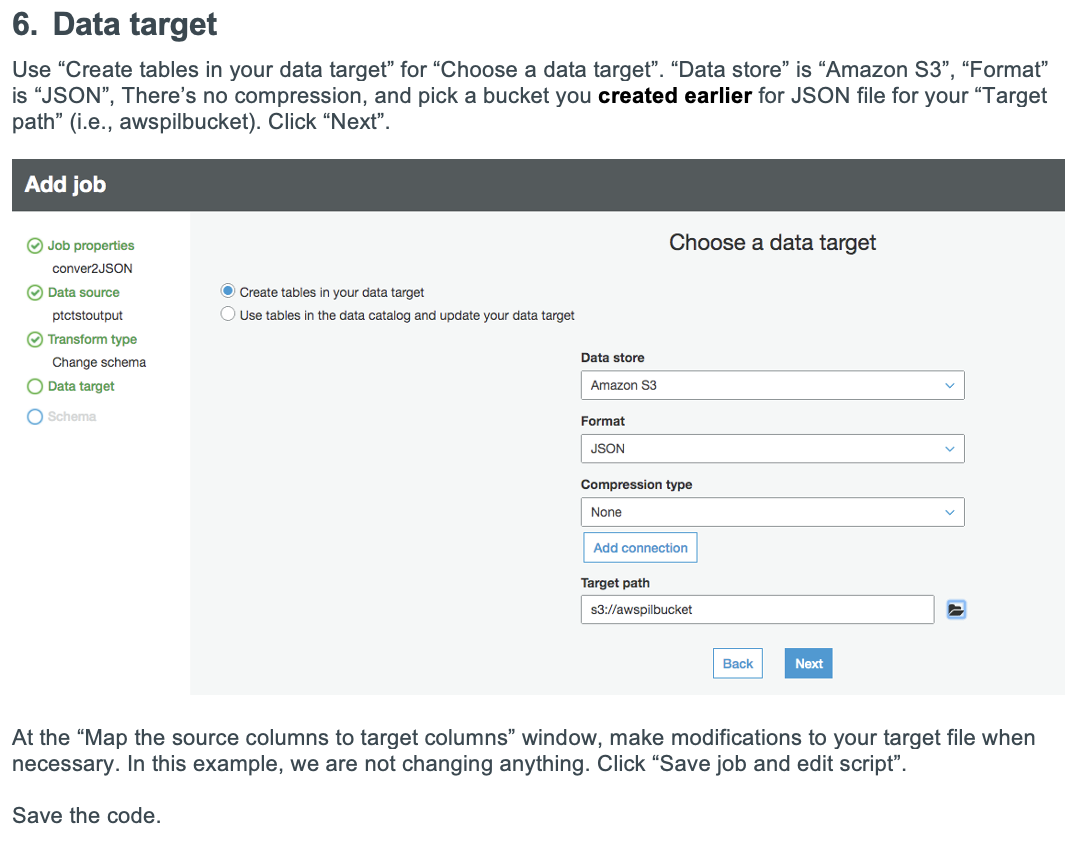Select "Use tables in the data catalog" option

tap(228, 315)
